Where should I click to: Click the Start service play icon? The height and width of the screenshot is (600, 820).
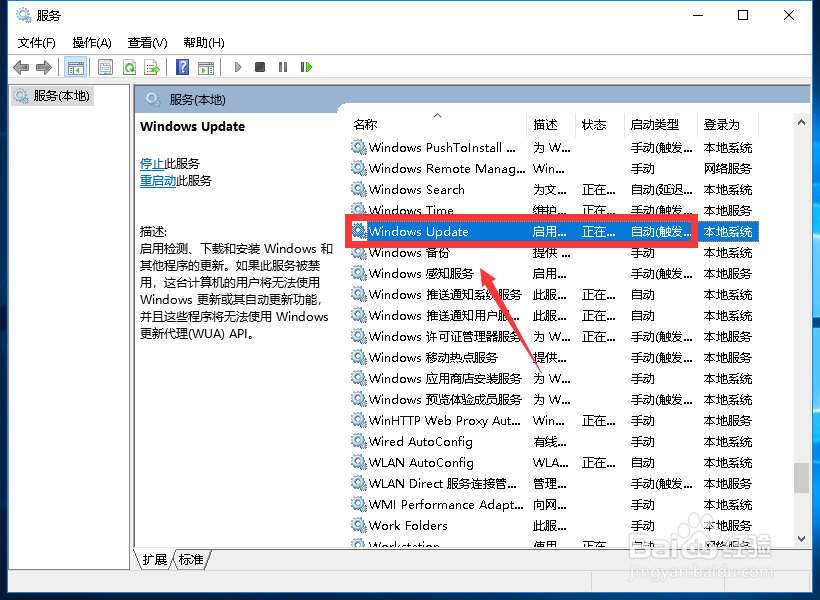click(x=238, y=67)
